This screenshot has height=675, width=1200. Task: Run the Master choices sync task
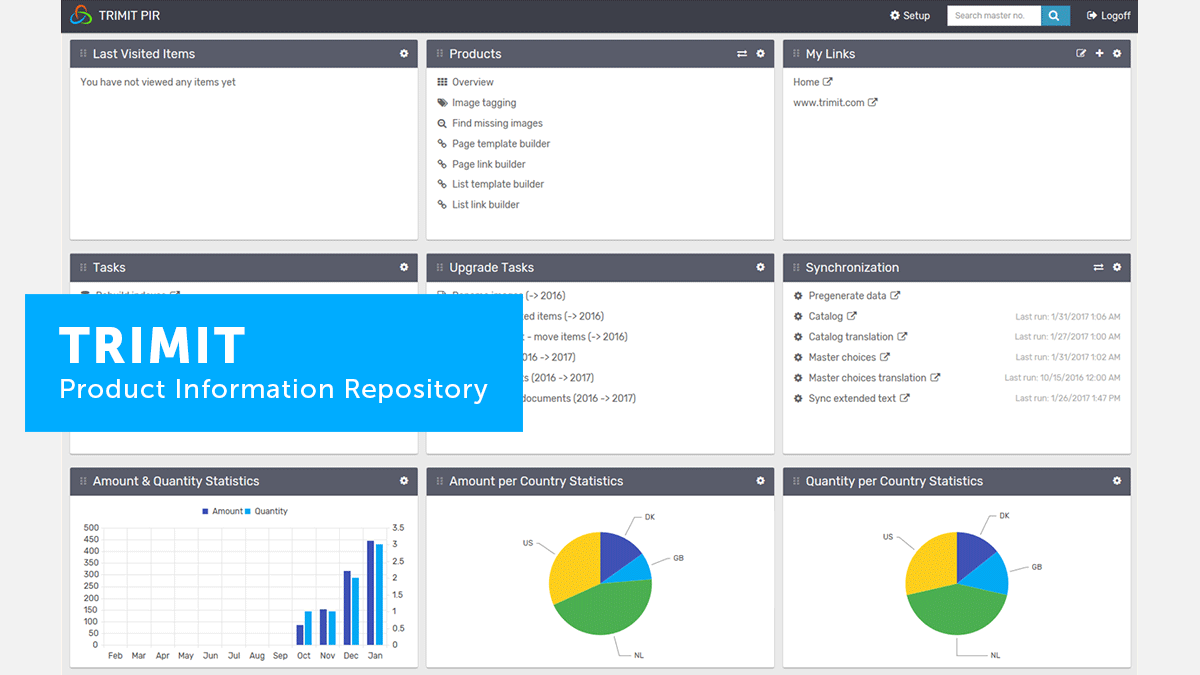click(842, 357)
